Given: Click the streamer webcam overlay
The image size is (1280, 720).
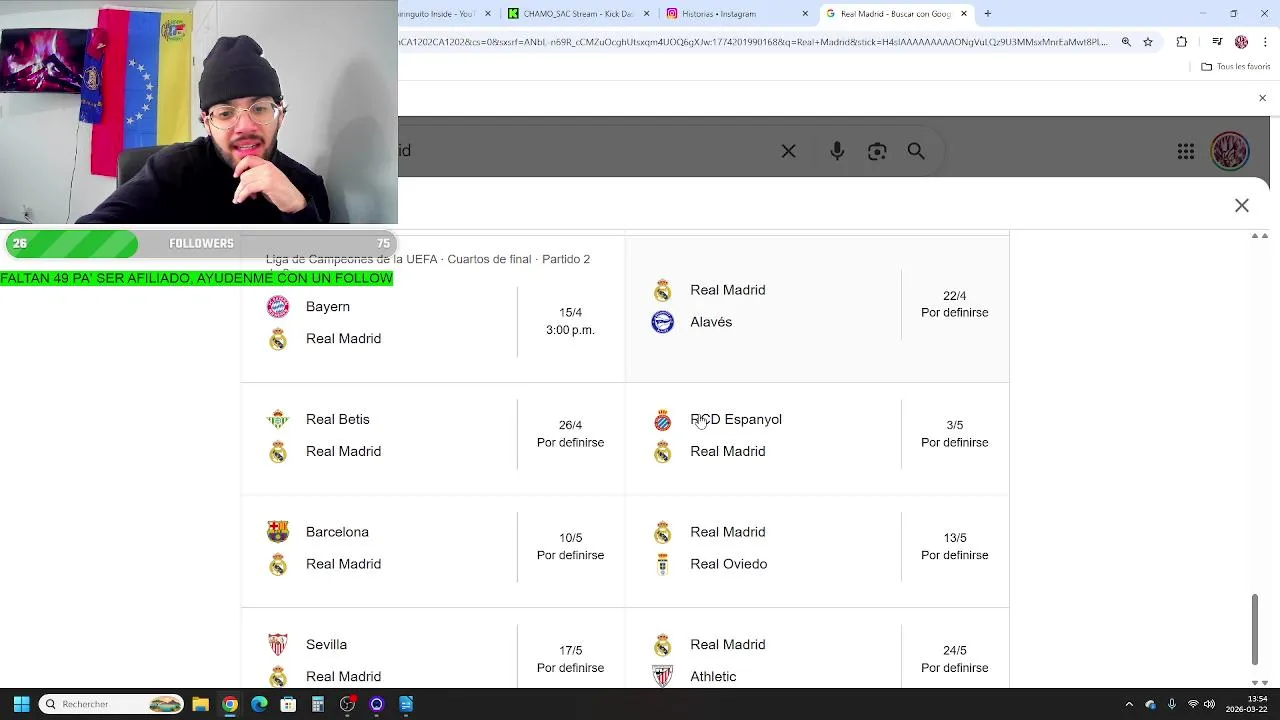Looking at the screenshot, I should 199,112.
